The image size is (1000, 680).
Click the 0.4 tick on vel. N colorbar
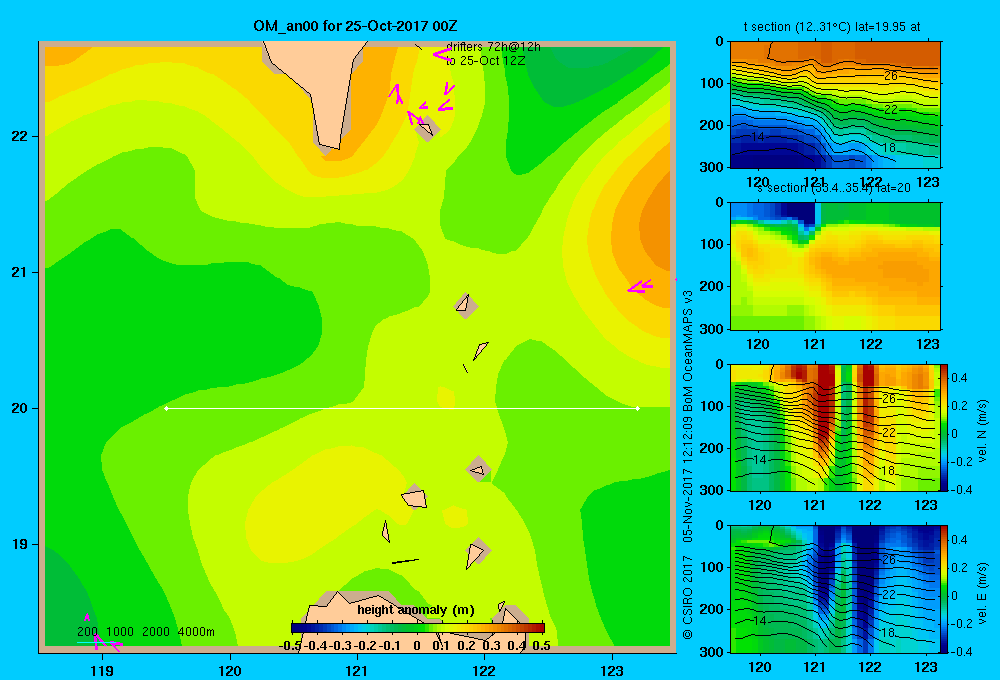pyautogui.click(x=959, y=378)
